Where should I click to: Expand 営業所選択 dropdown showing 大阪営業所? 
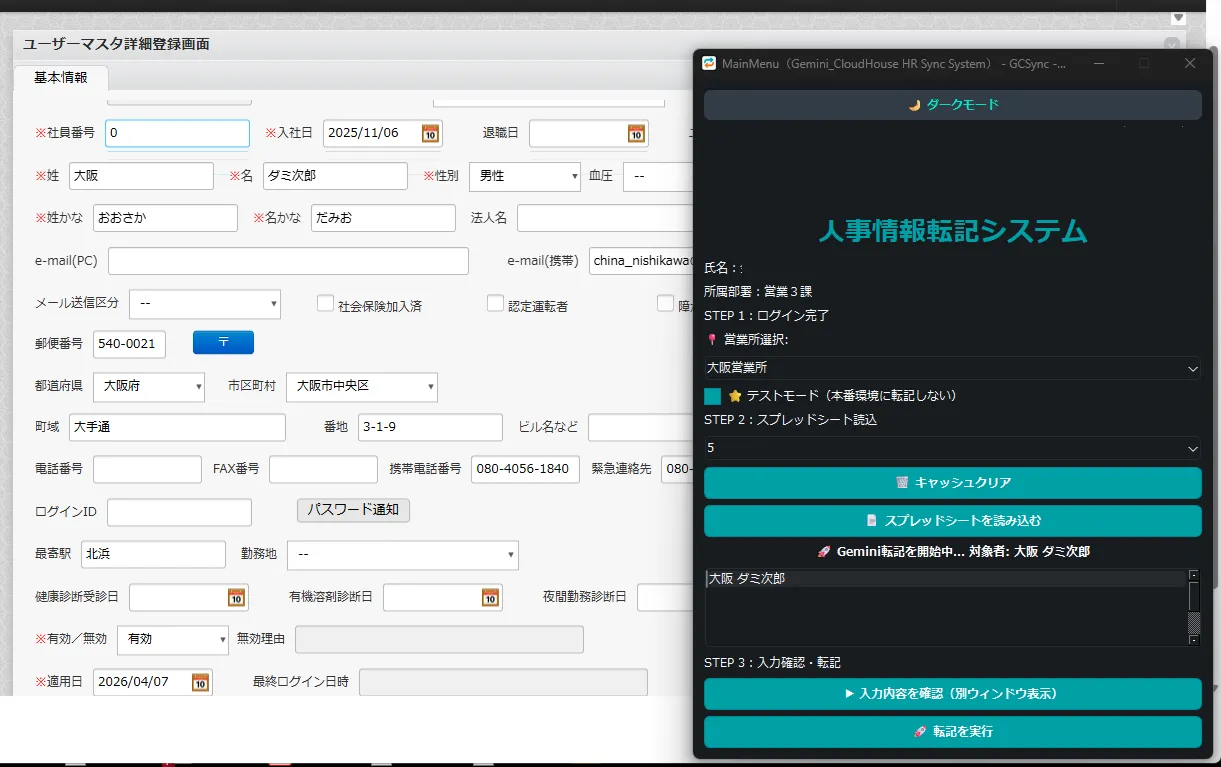point(952,368)
